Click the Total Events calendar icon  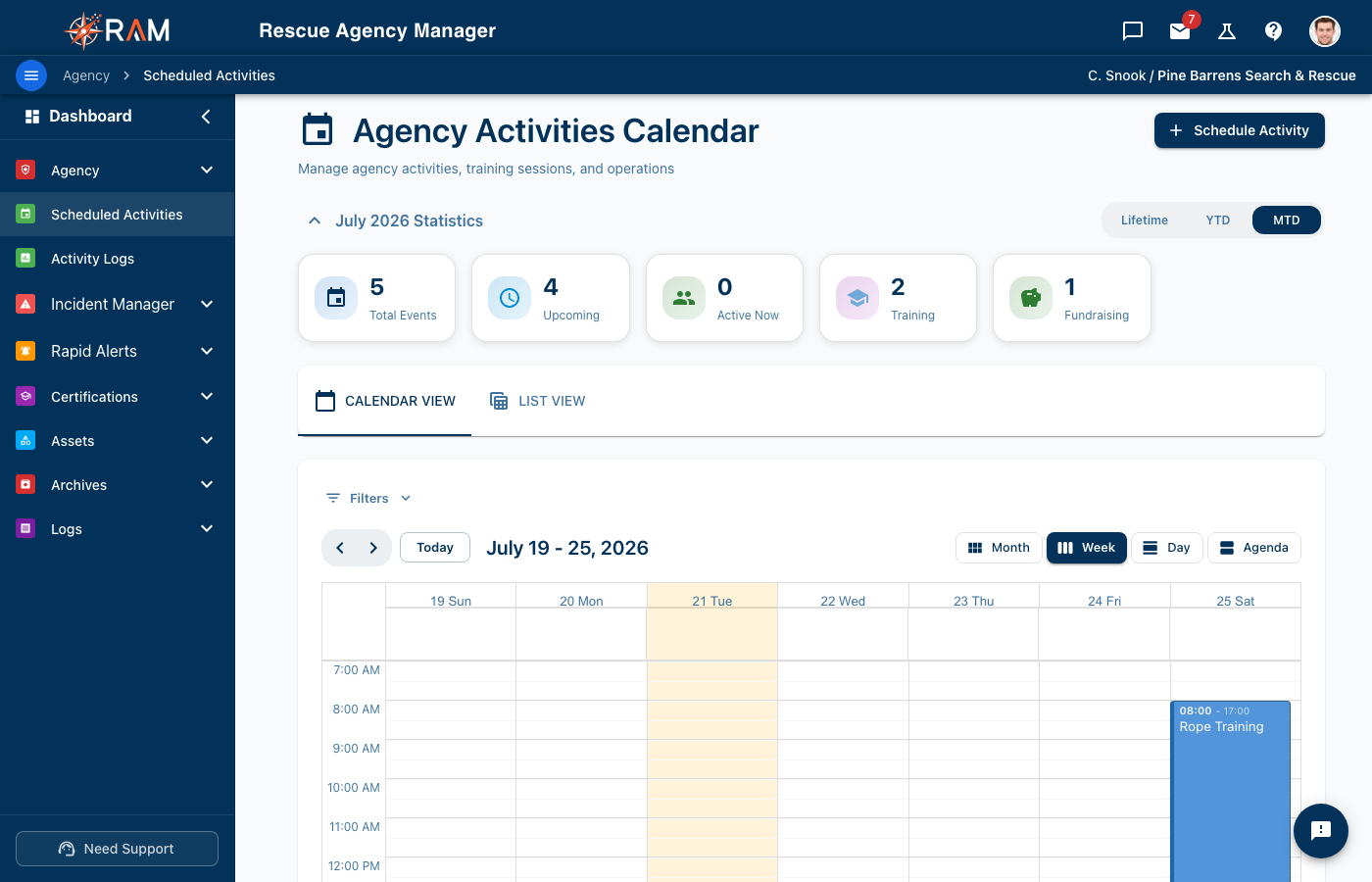pos(336,298)
